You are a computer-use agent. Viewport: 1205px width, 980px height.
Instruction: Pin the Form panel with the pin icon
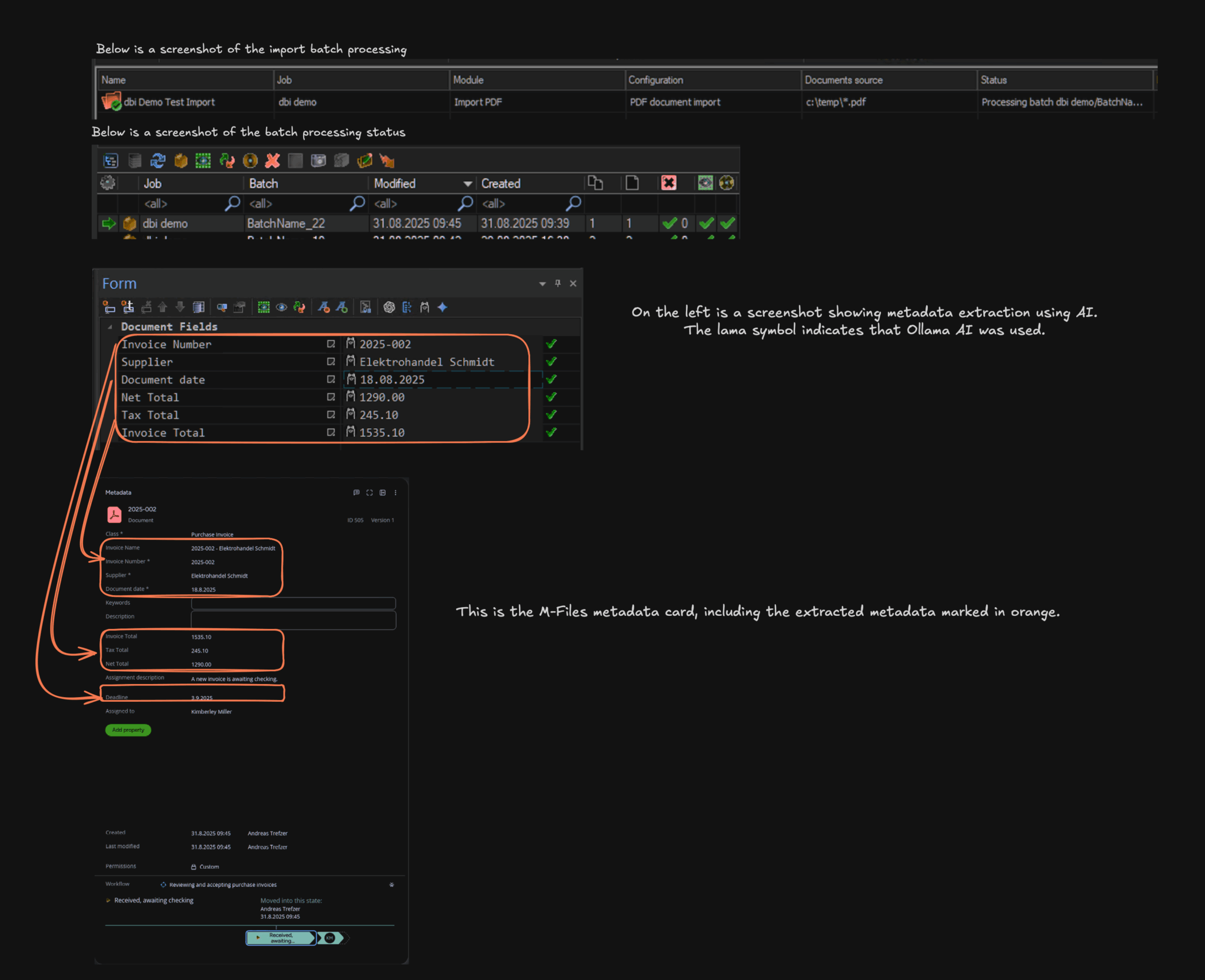coord(558,284)
